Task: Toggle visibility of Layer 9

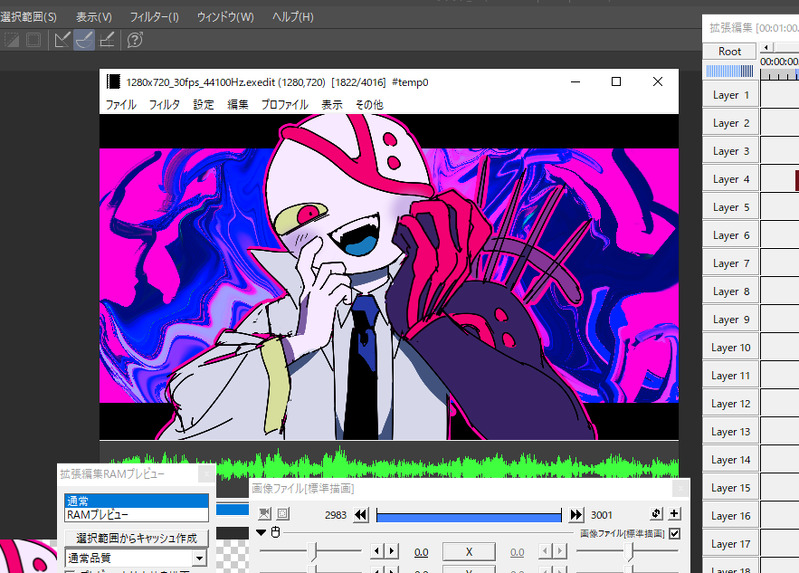Action: (x=731, y=319)
